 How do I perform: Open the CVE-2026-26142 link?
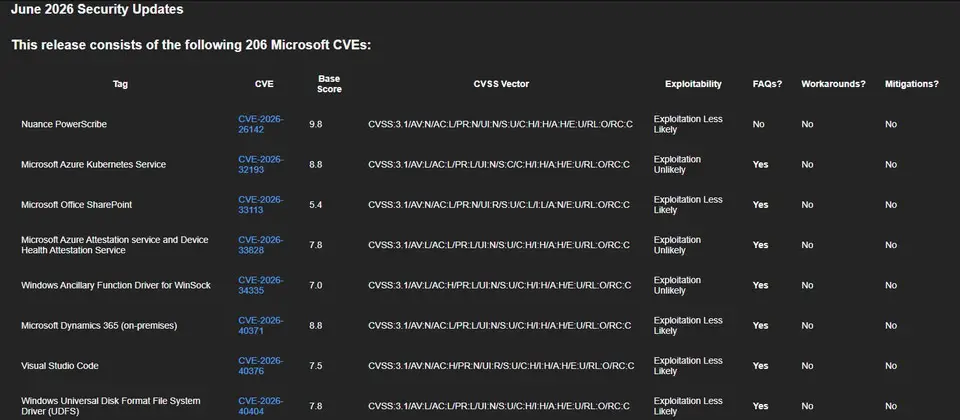tap(261, 124)
